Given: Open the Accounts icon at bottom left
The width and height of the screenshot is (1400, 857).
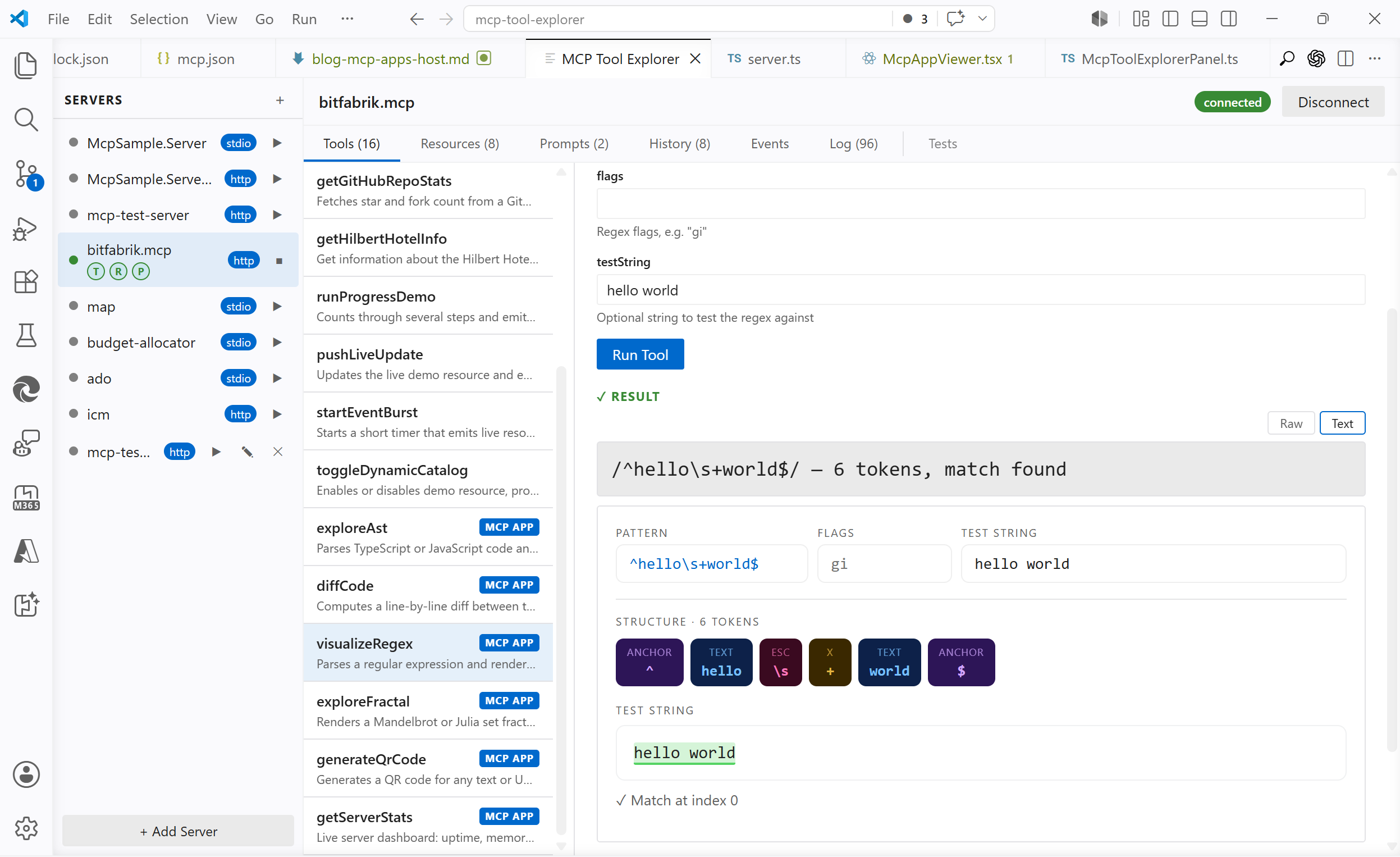Looking at the screenshot, I should tap(26, 774).
